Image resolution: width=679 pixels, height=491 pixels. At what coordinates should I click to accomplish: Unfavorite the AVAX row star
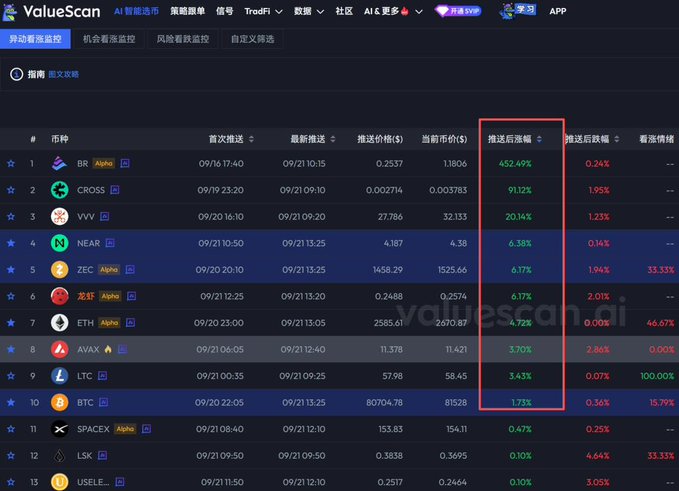[x=11, y=349]
